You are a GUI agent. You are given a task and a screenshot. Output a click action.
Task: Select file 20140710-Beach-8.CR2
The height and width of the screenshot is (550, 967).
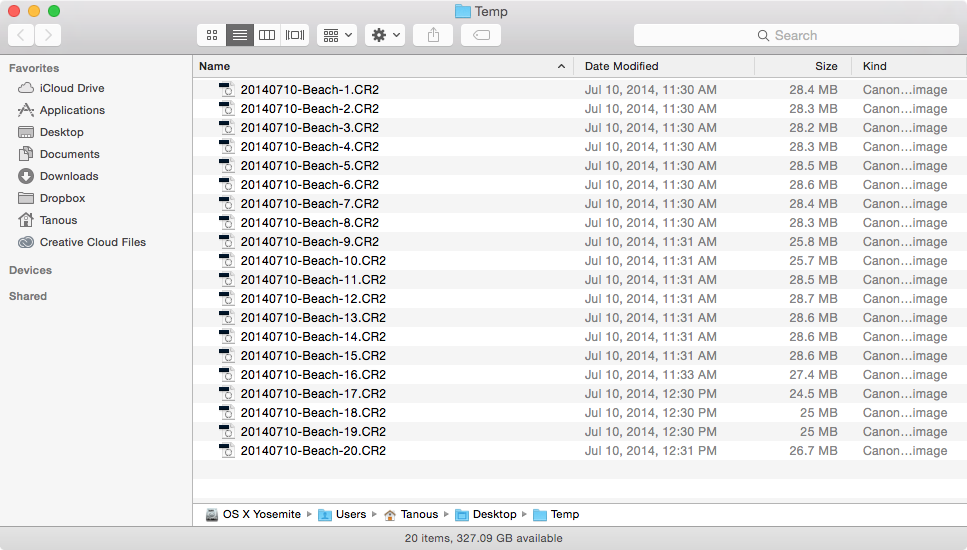[310, 223]
